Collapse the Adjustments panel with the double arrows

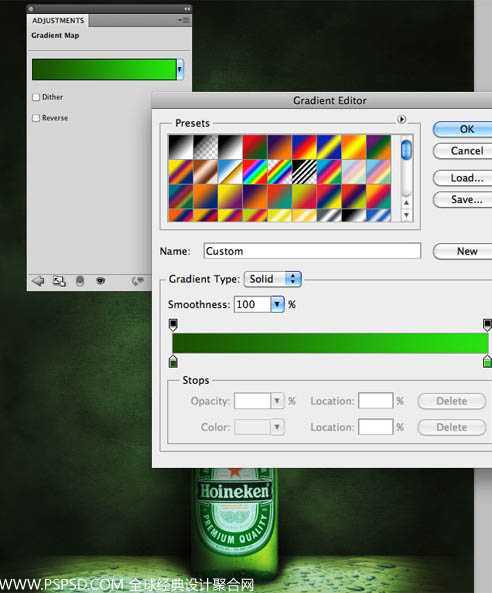(x=187, y=8)
